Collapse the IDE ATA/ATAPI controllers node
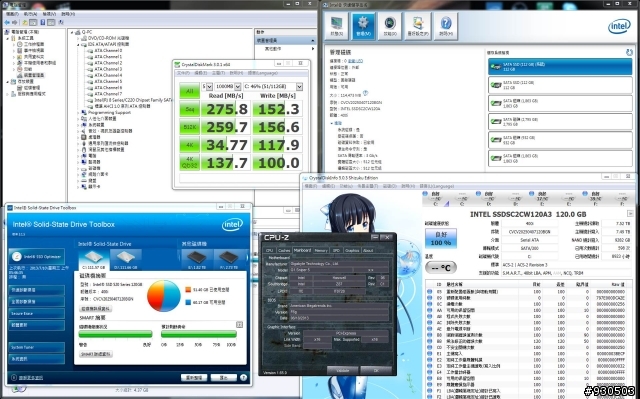Image resolution: width=640 pixels, height=399 pixels. click(x=78, y=44)
